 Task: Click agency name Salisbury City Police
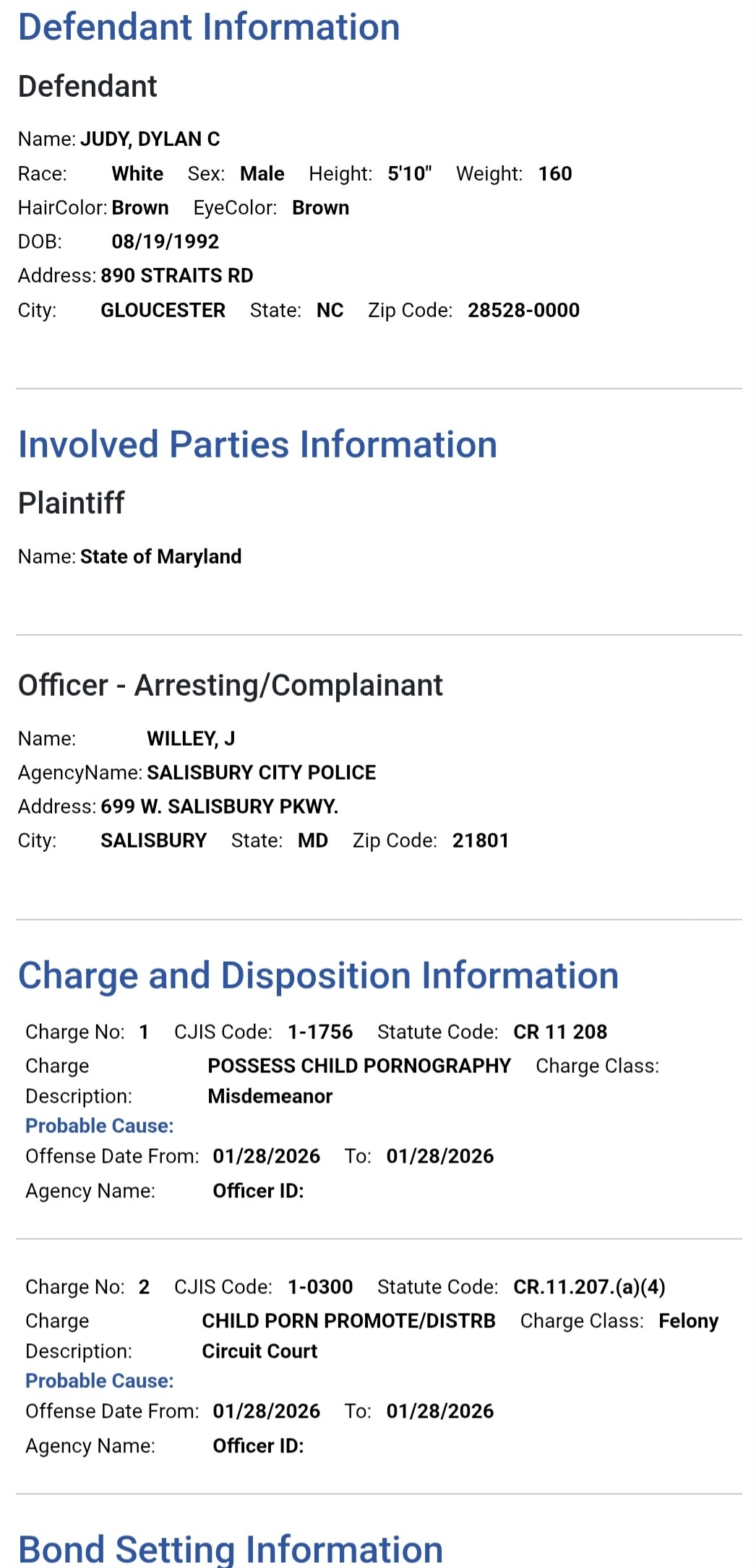tap(262, 772)
